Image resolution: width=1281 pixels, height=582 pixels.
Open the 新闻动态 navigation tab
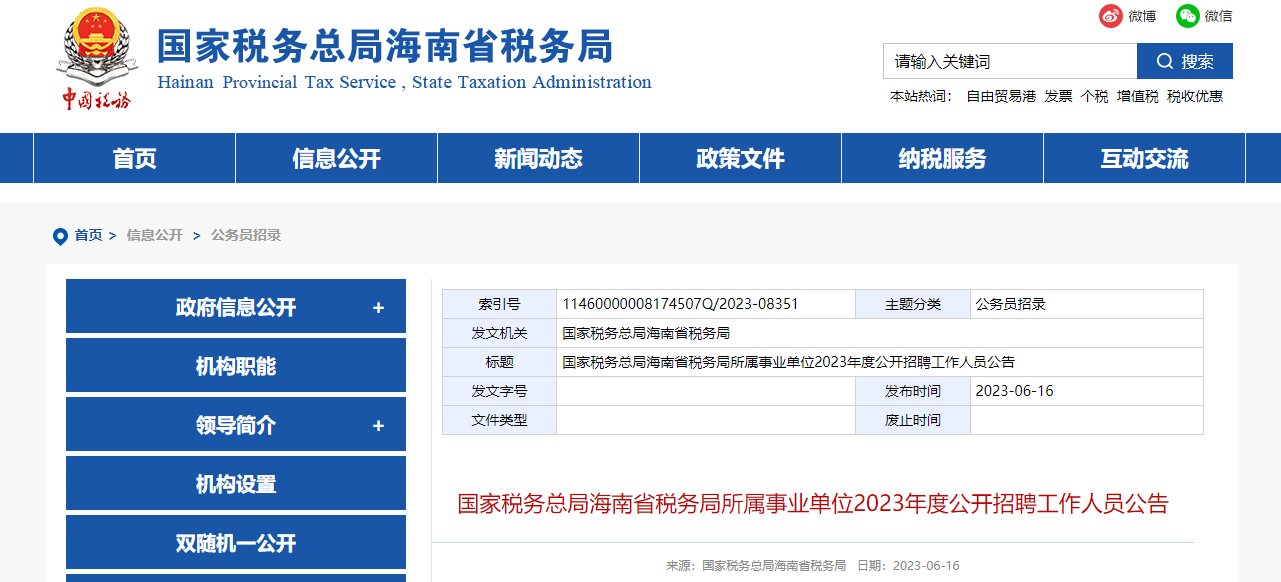click(539, 158)
